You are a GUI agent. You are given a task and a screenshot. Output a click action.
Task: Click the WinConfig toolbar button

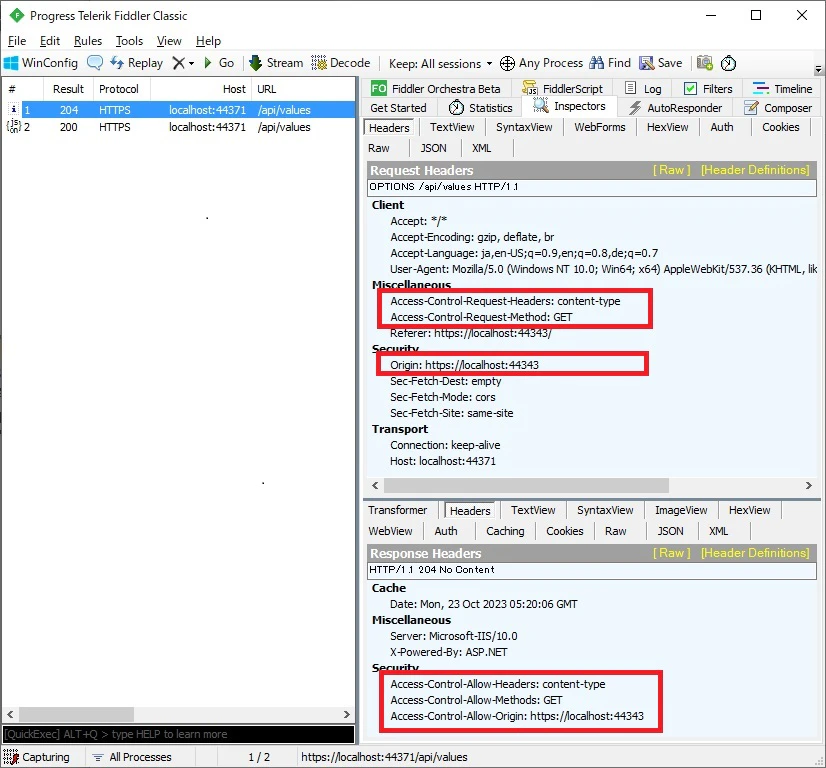[41, 63]
